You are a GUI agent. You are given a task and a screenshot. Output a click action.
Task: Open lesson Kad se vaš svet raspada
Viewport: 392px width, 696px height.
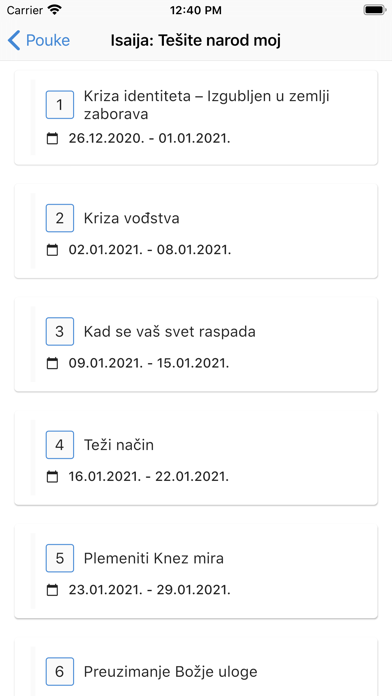(x=196, y=344)
